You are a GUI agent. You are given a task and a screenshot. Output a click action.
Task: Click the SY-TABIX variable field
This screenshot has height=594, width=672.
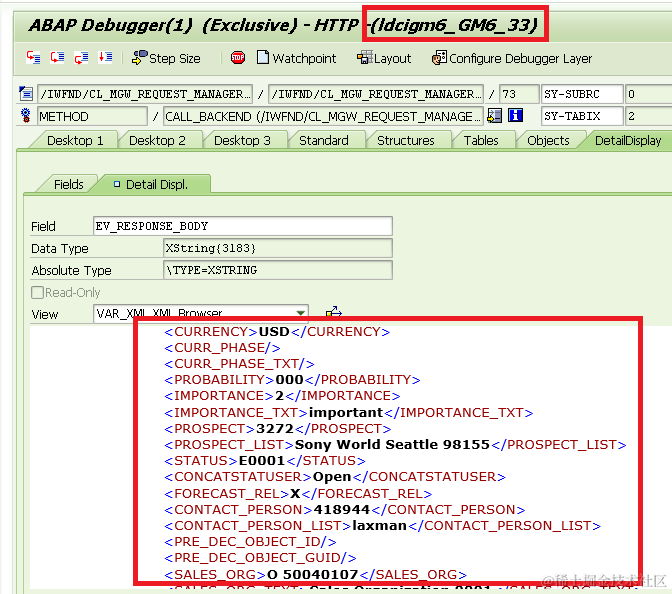coord(582,116)
